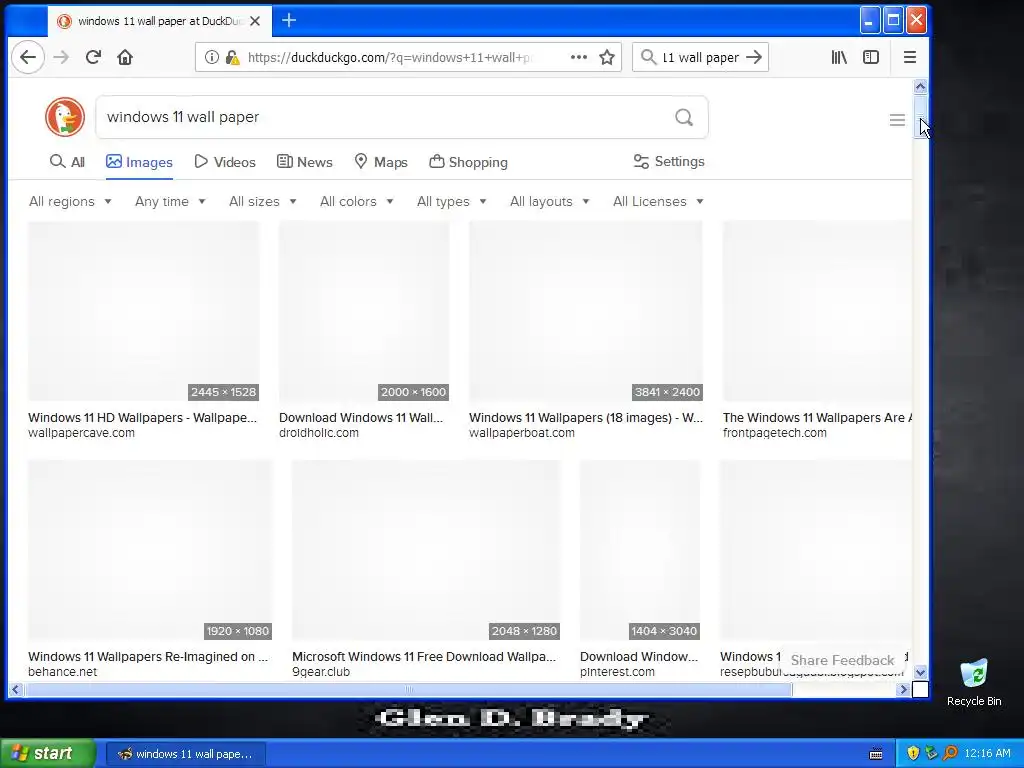1024x768 pixels.
Task: Open the browser home page icon
Action: 125,57
